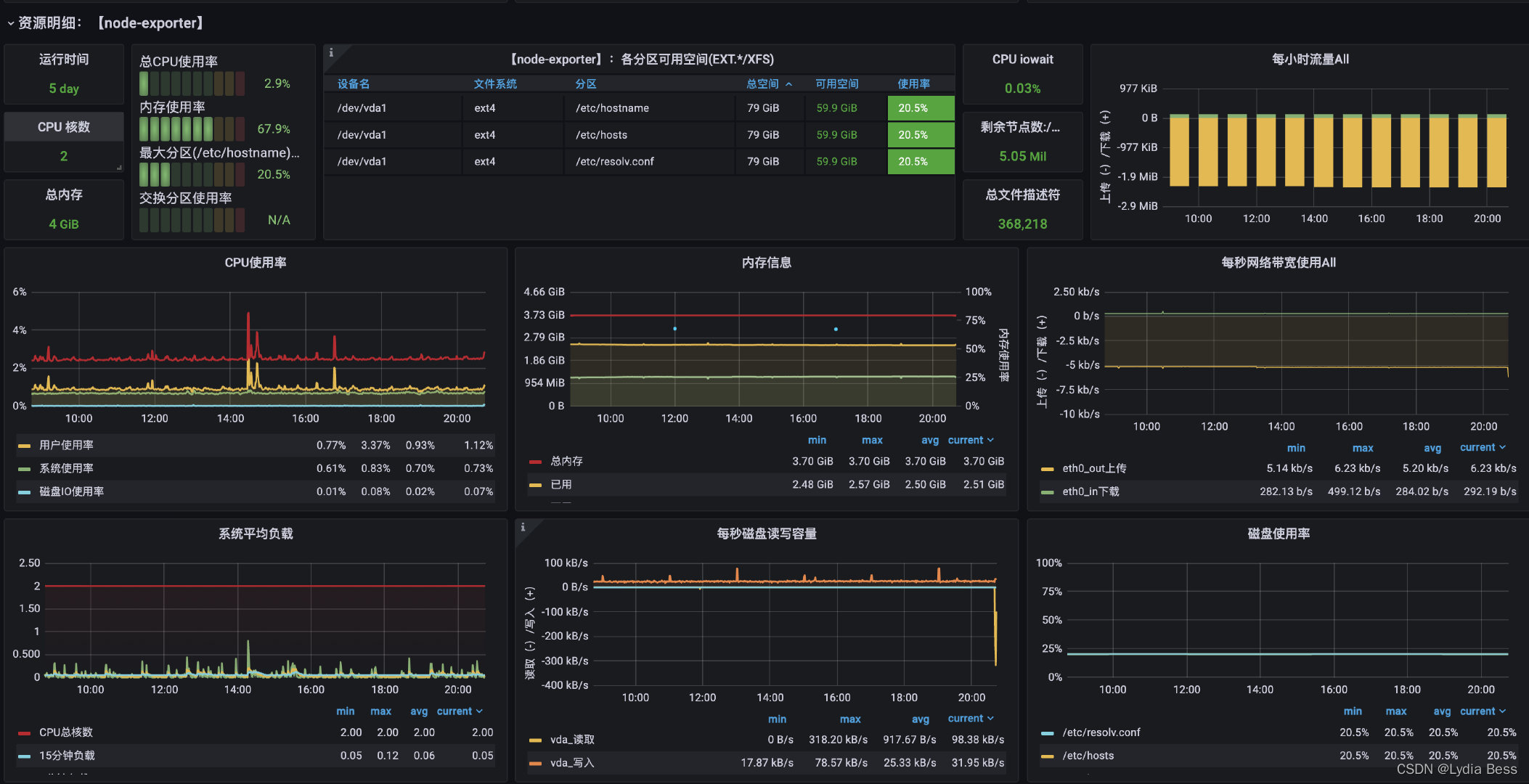Open info icon on disk read/write panel
The width and height of the screenshot is (1529, 784).
click(x=523, y=527)
